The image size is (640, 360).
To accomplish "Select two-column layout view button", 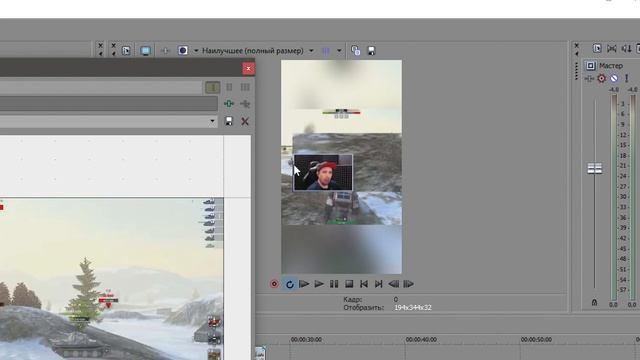I will coord(229,87).
